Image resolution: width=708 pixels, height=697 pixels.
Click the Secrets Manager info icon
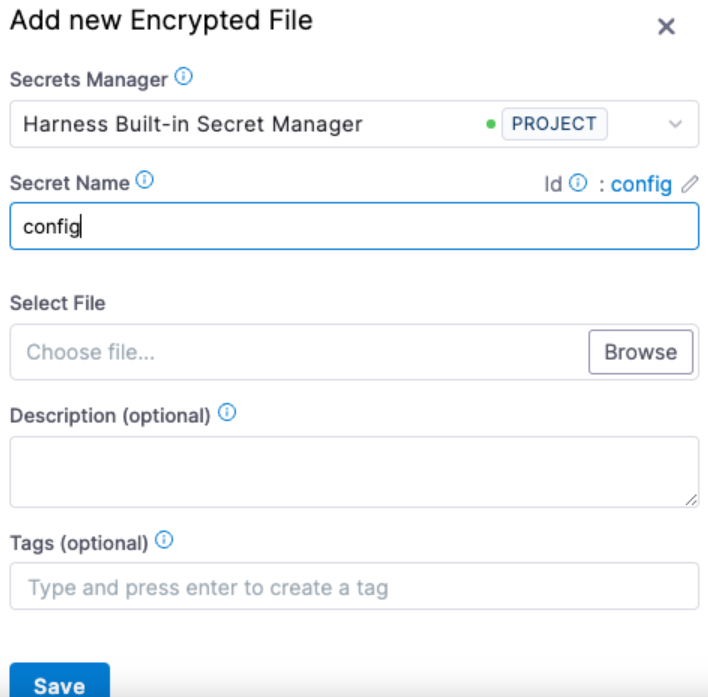click(184, 76)
